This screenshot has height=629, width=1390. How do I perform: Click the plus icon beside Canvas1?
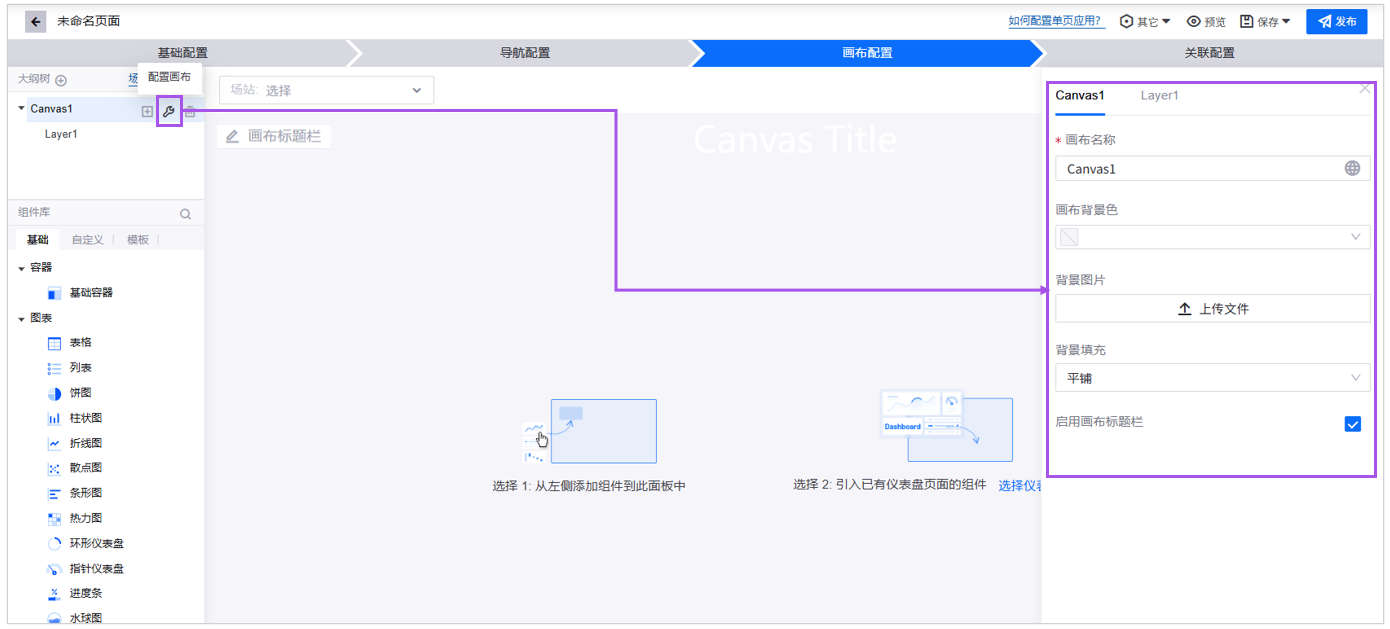click(x=146, y=111)
